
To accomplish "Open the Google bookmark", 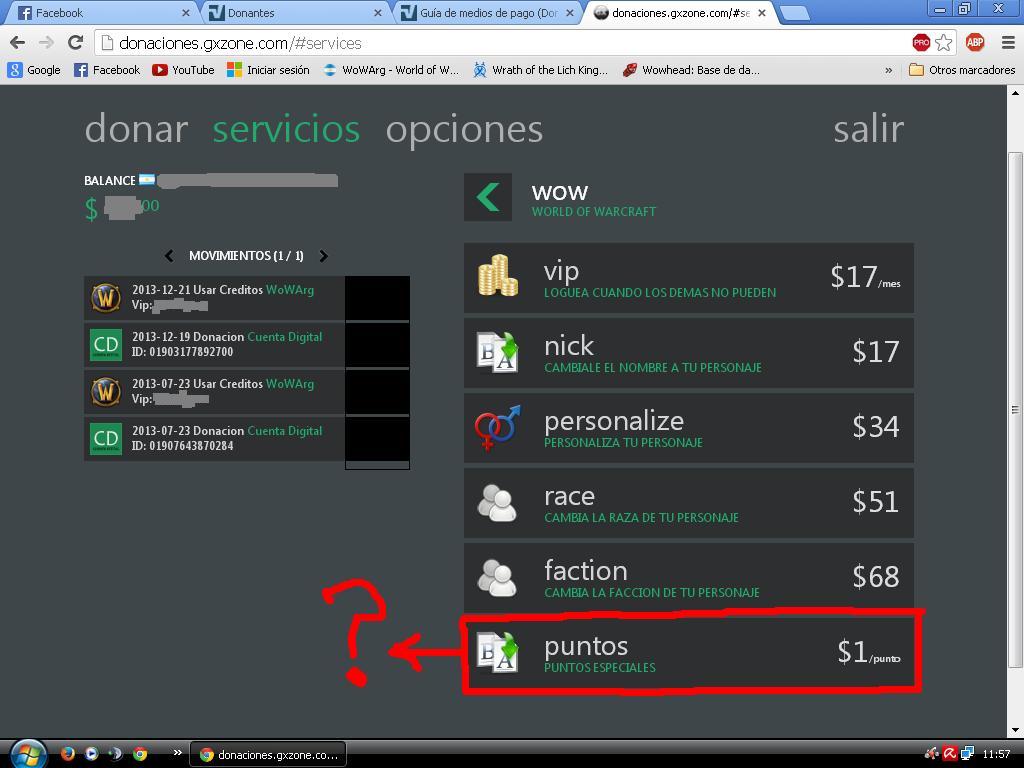I will (x=34, y=70).
